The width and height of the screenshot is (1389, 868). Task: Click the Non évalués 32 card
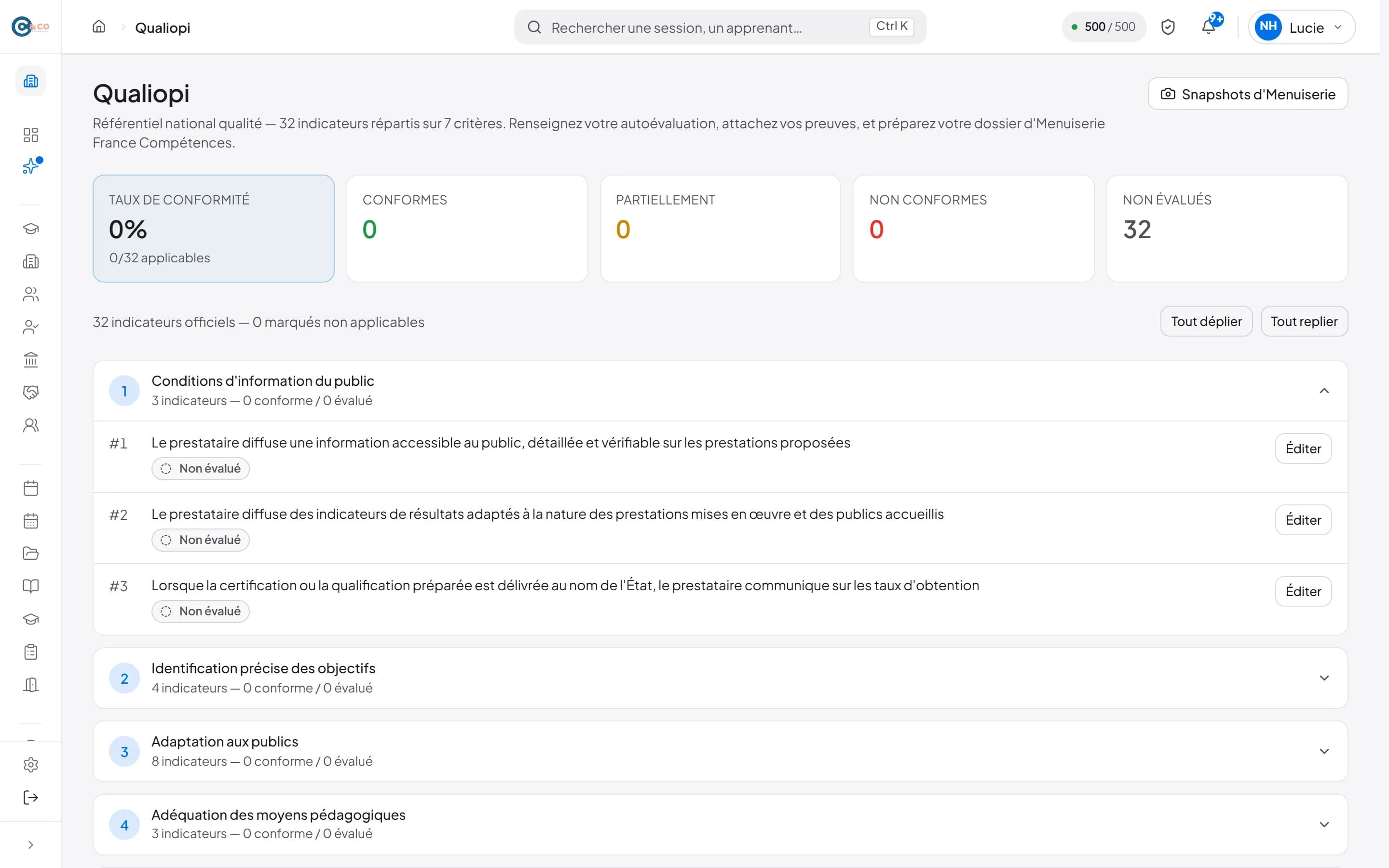point(1227,229)
